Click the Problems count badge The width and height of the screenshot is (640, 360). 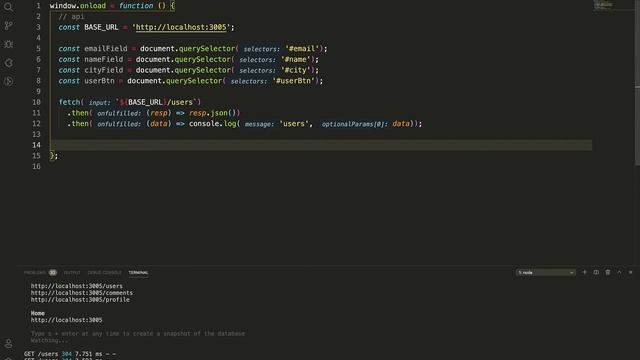[x=53, y=272]
